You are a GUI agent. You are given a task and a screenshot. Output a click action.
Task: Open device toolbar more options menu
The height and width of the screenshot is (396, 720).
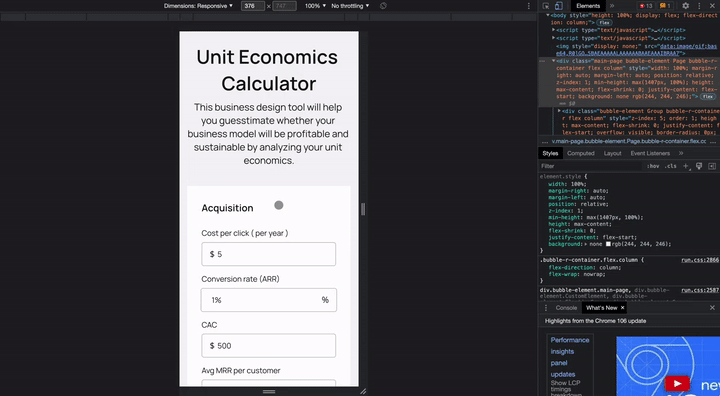pos(529,6)
